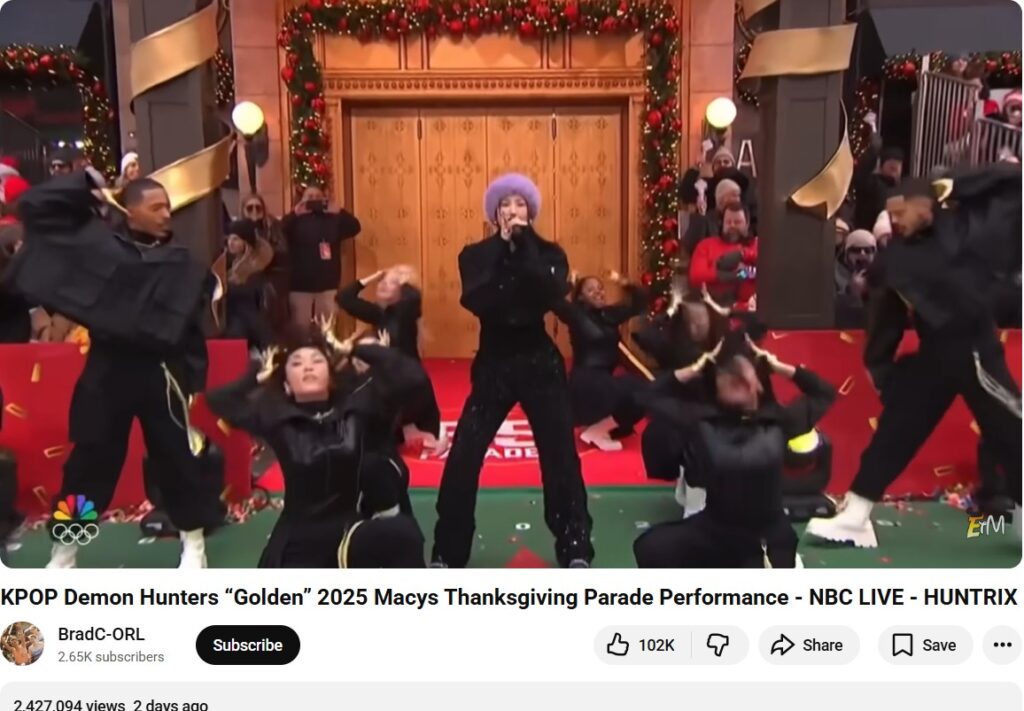Click the Save bookmark icon

pyautogui.click(x=902, y=645)
